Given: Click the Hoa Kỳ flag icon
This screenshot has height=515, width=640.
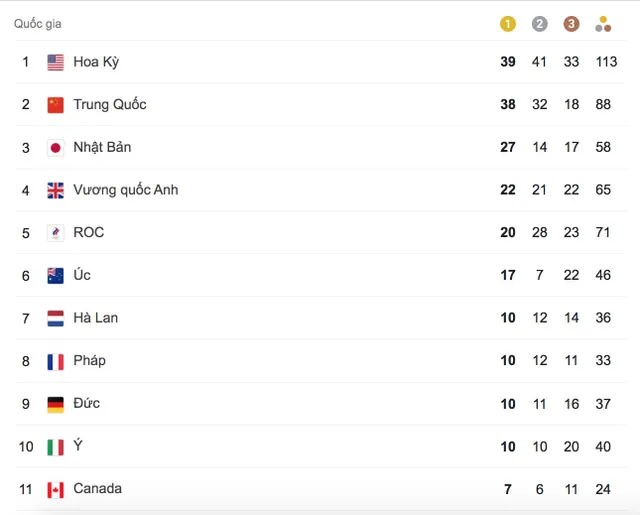Looking at the screenshot, I should tap(56, 62).
